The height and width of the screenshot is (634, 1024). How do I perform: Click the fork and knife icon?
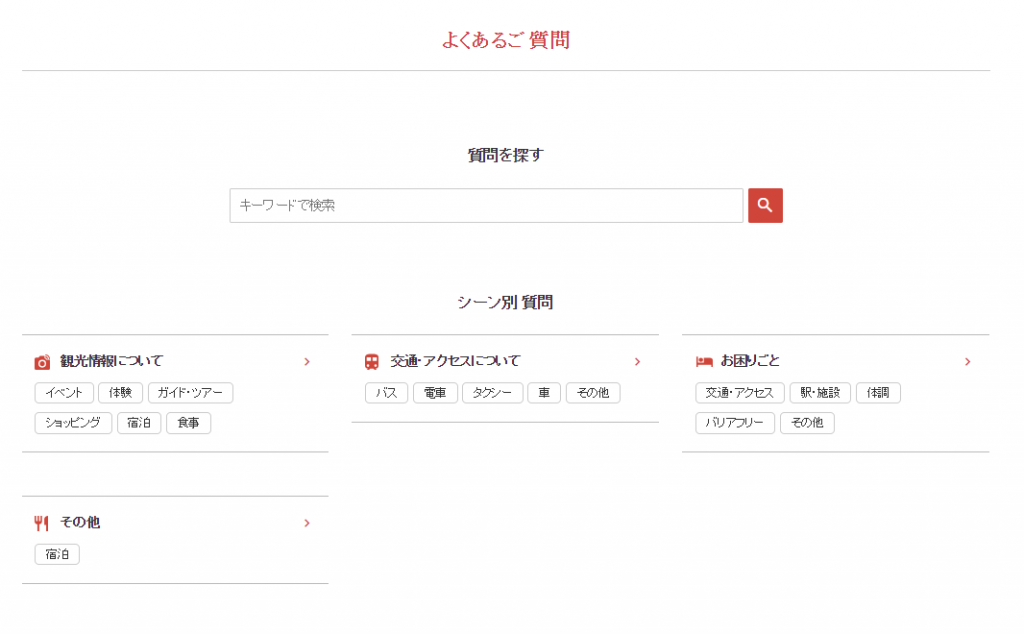point(41,523)
